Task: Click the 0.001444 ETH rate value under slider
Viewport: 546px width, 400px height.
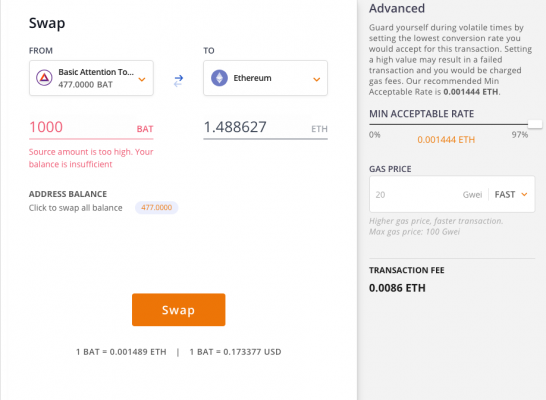Action: (x=446, y=140)
